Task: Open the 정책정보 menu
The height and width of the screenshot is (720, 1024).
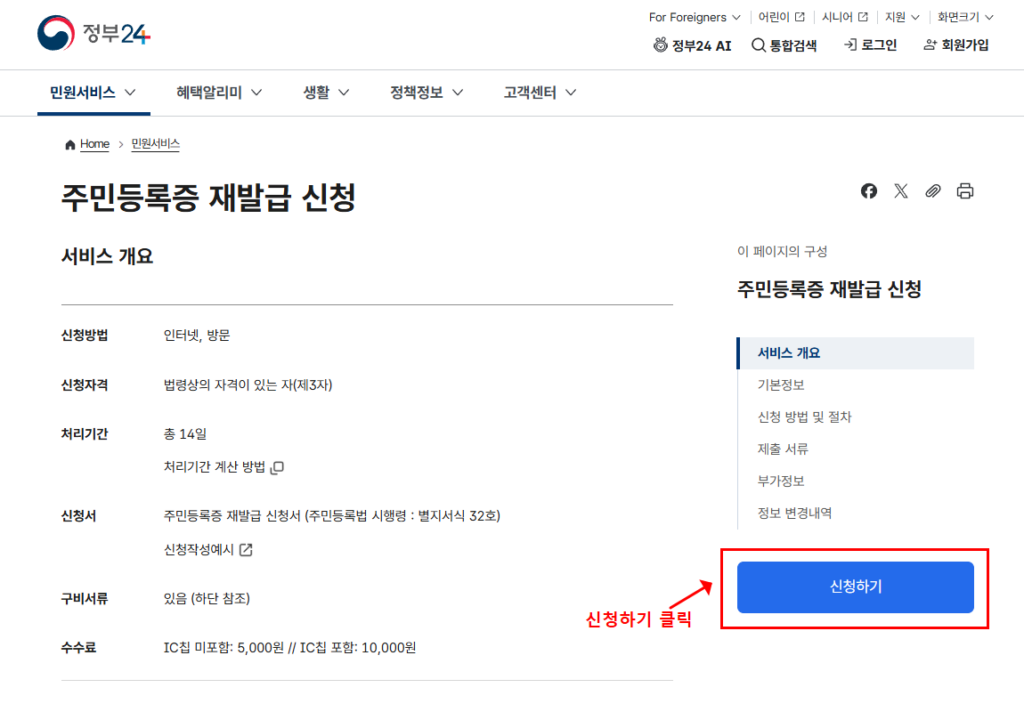Action: (417, 92)
